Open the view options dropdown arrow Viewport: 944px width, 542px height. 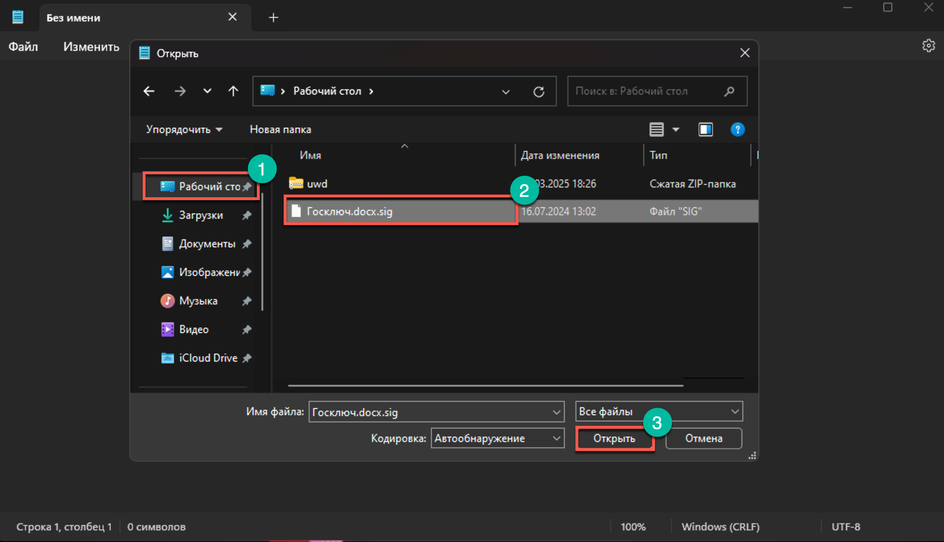tap(675, 129)
